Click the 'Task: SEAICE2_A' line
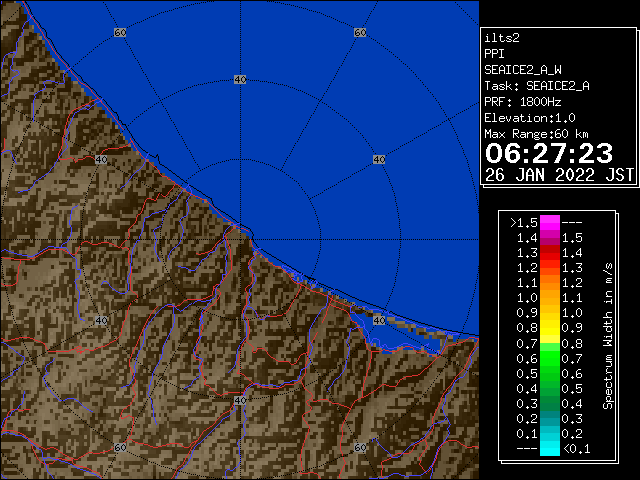 [x=537, y=86]
